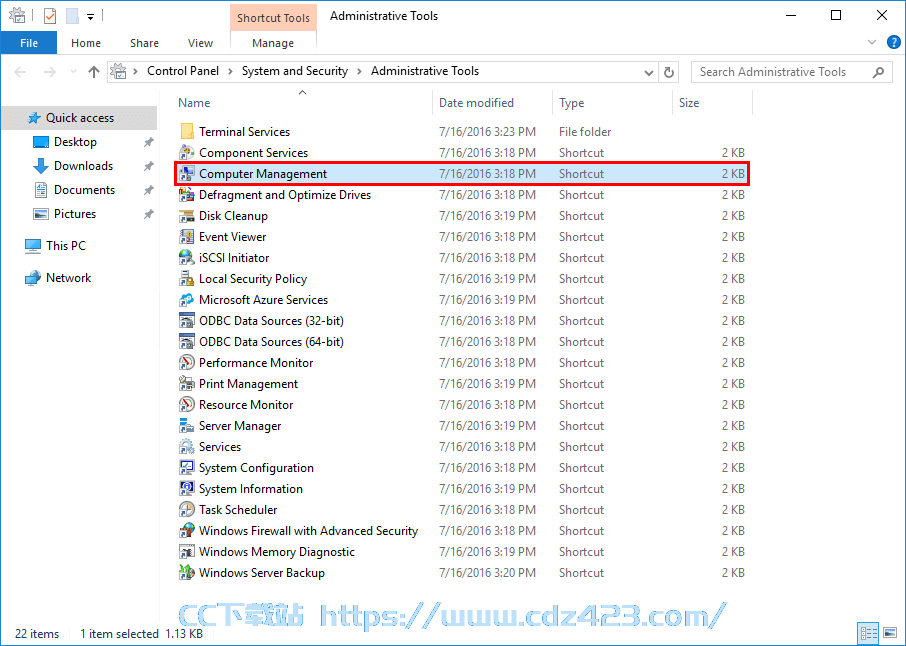Click the Defragment and Optimize Drives icon

187,195
